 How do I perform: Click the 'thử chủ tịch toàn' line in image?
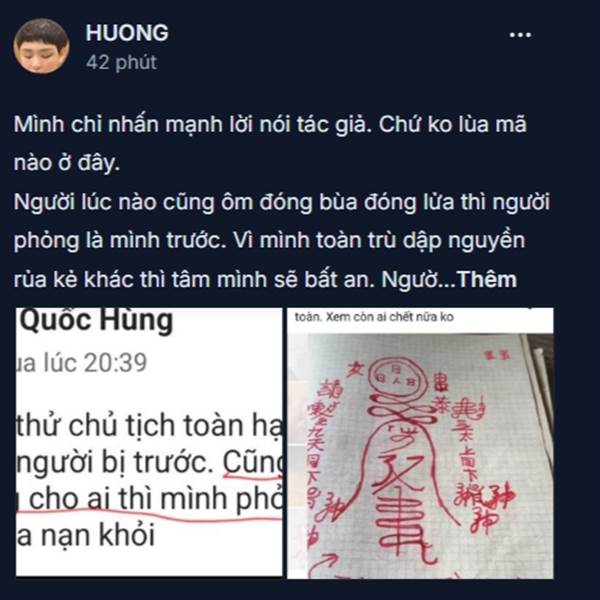(x=149, y=426)
